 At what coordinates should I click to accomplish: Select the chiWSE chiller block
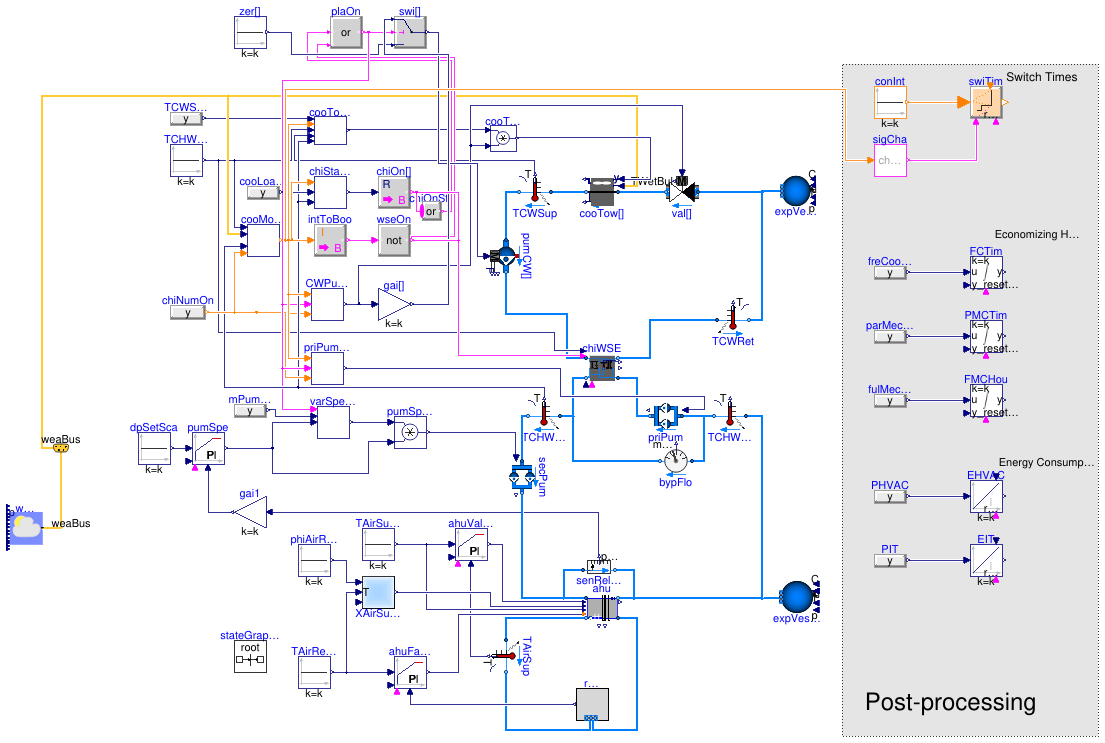(x=603, y=367)
